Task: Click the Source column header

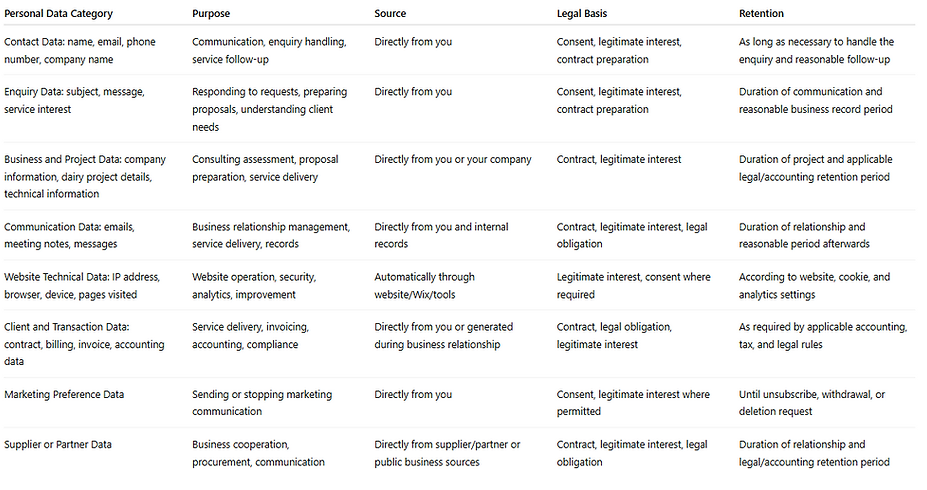Action: (x=390, y=14)
